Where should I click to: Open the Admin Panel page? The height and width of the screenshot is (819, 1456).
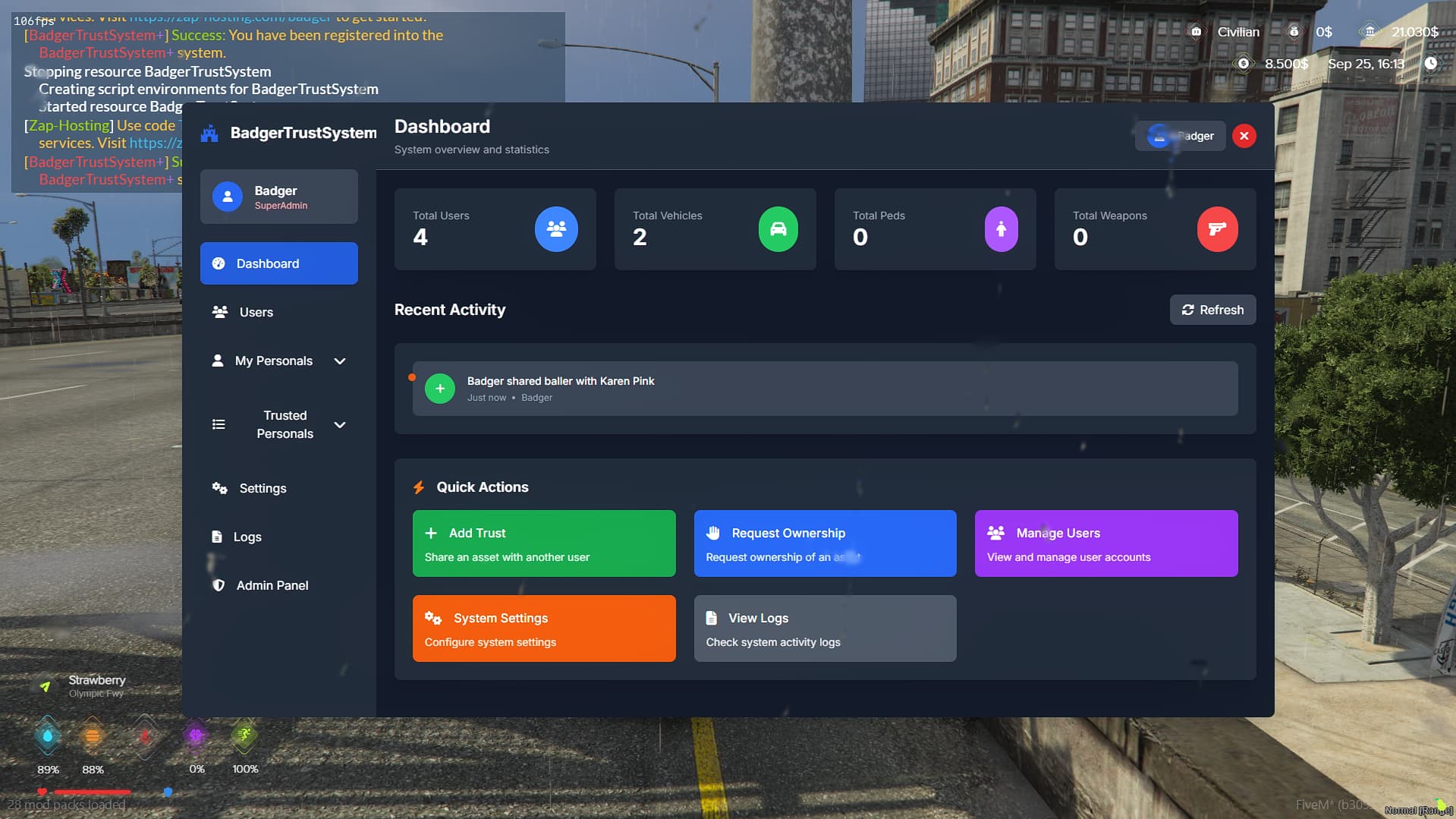pos(279,585)
